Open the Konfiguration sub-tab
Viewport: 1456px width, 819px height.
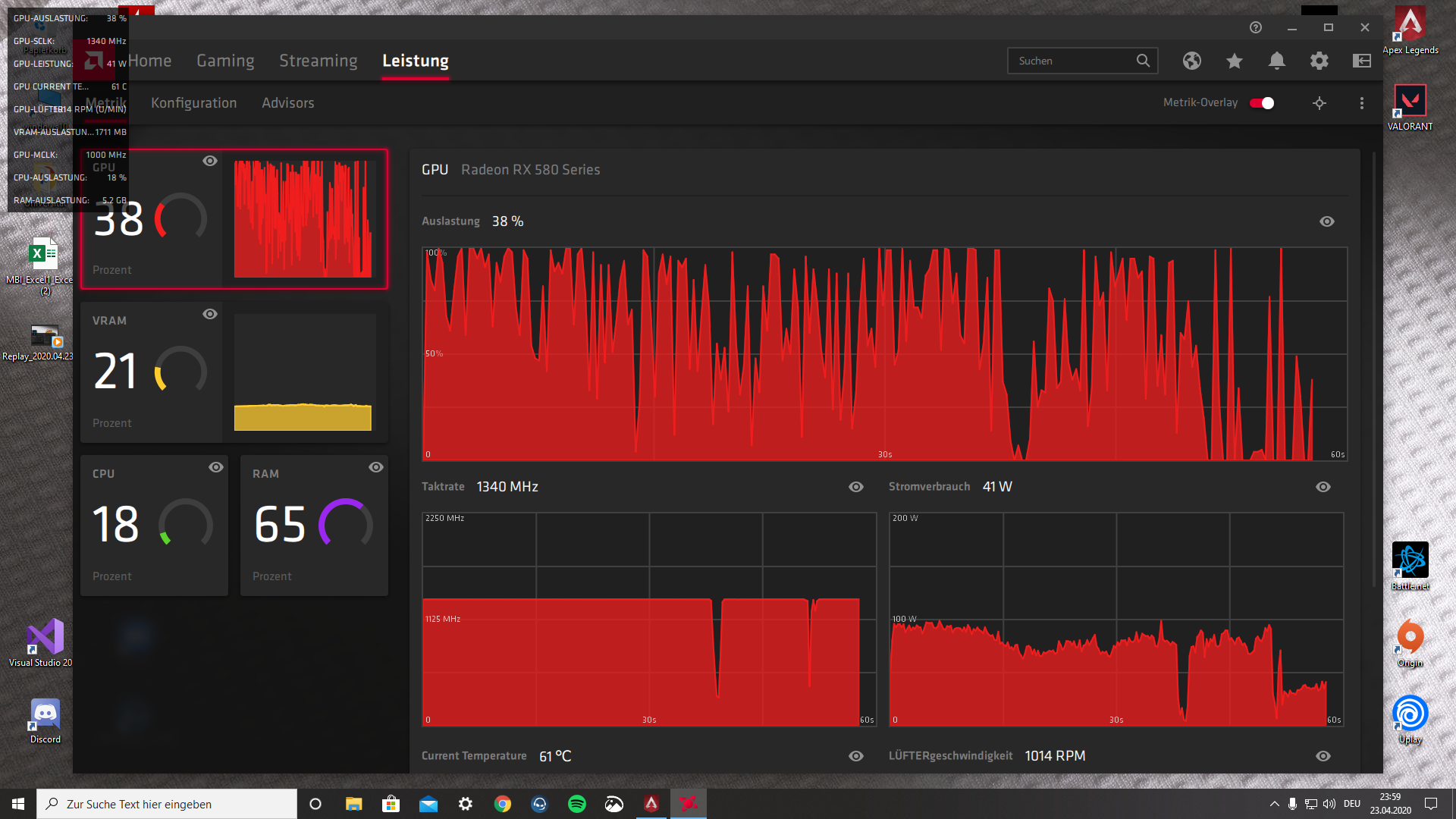tap(193, 103)
